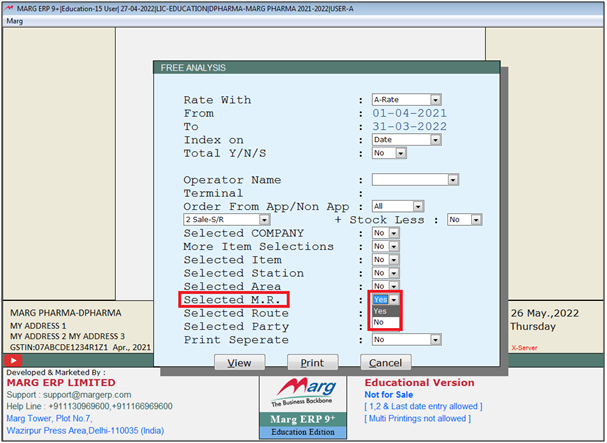Click the Terminal label
This screenshot has width=607, height=443.
[x=213, y=193]
